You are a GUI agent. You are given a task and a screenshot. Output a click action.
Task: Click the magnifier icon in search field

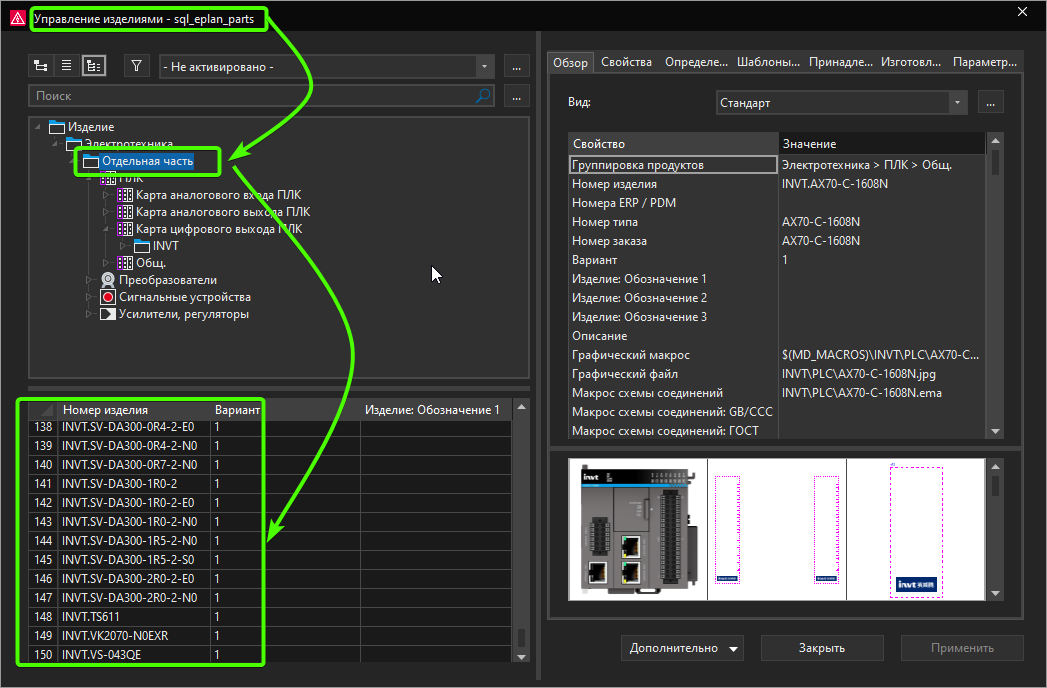click(483, 96)
